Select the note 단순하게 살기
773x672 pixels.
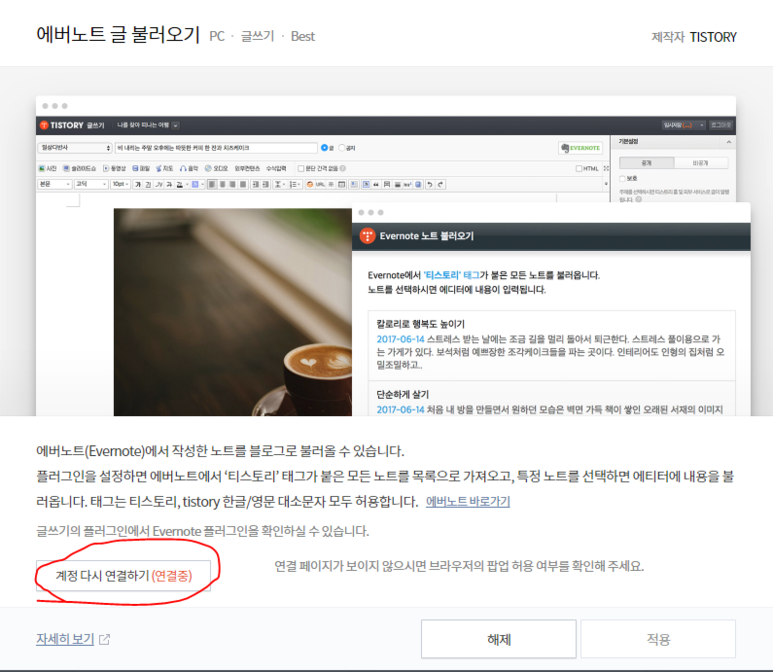pos(552,398)
